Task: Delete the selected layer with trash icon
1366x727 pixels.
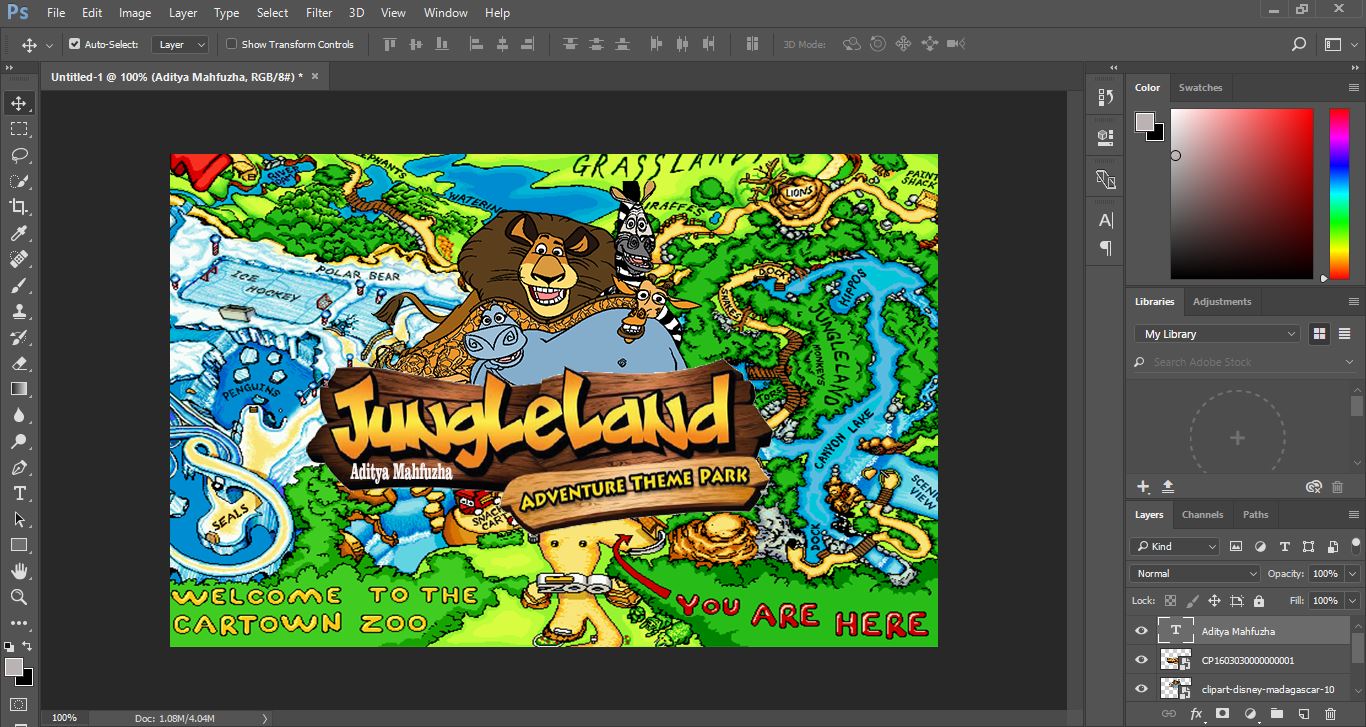Action: [1330, 714]
